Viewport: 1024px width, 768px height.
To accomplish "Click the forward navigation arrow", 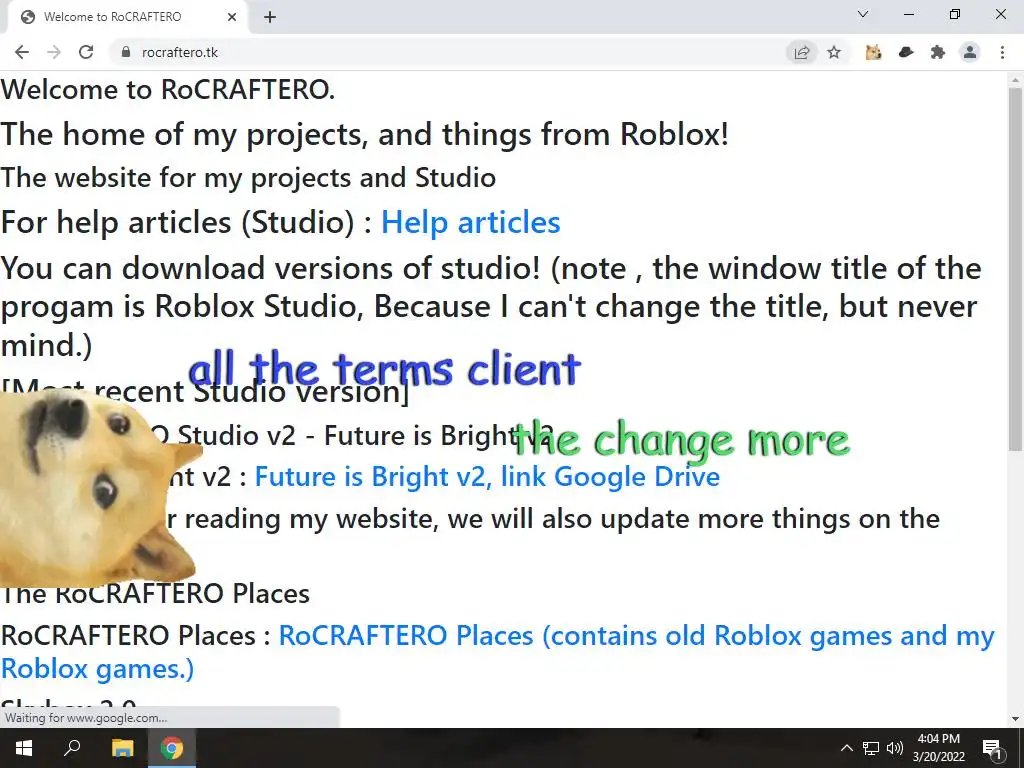I will tap(54, 52).
